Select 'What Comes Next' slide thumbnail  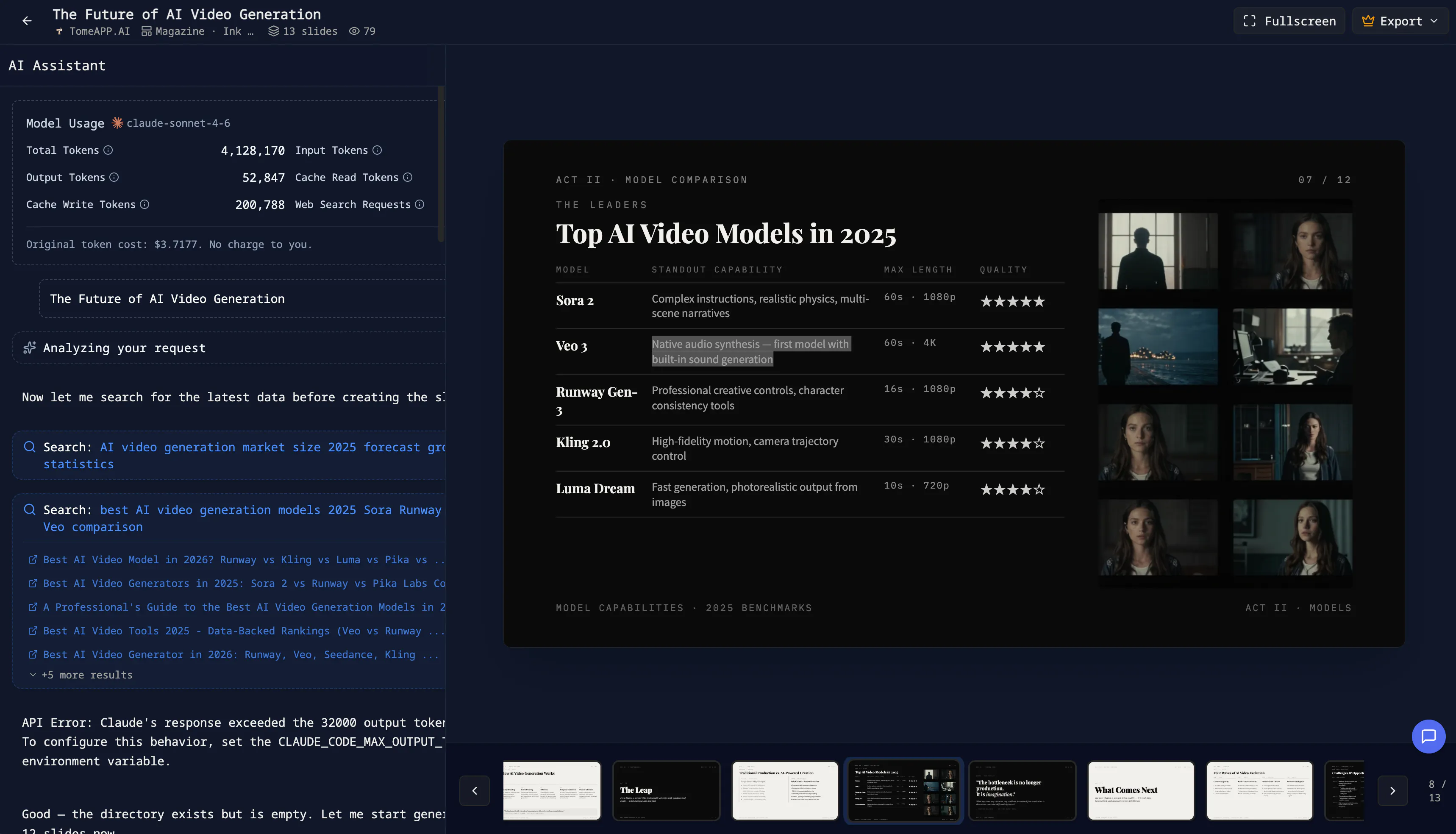point(1141,791)
